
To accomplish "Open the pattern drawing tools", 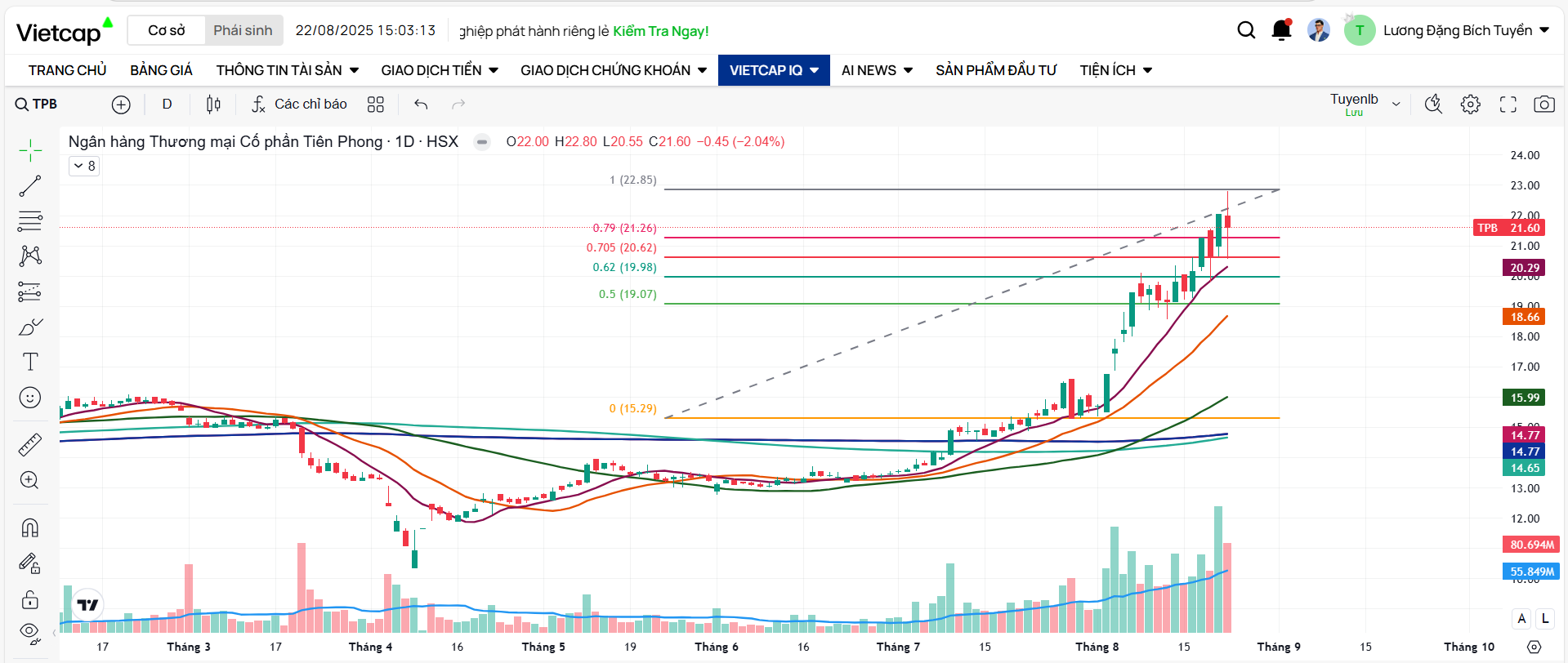I will click(x=30, y=256).
